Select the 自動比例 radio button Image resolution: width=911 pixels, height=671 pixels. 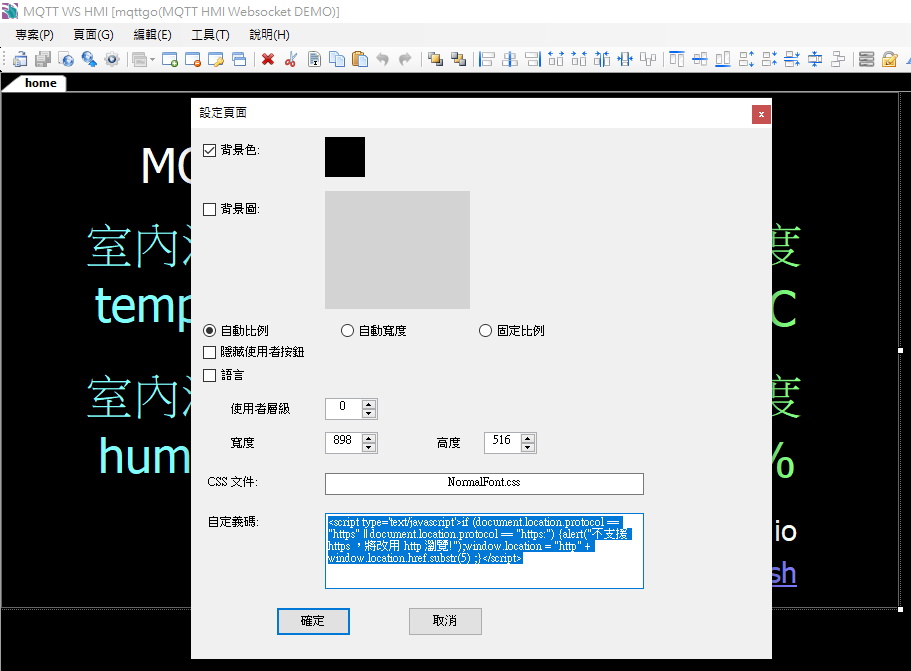click(209, 331)
